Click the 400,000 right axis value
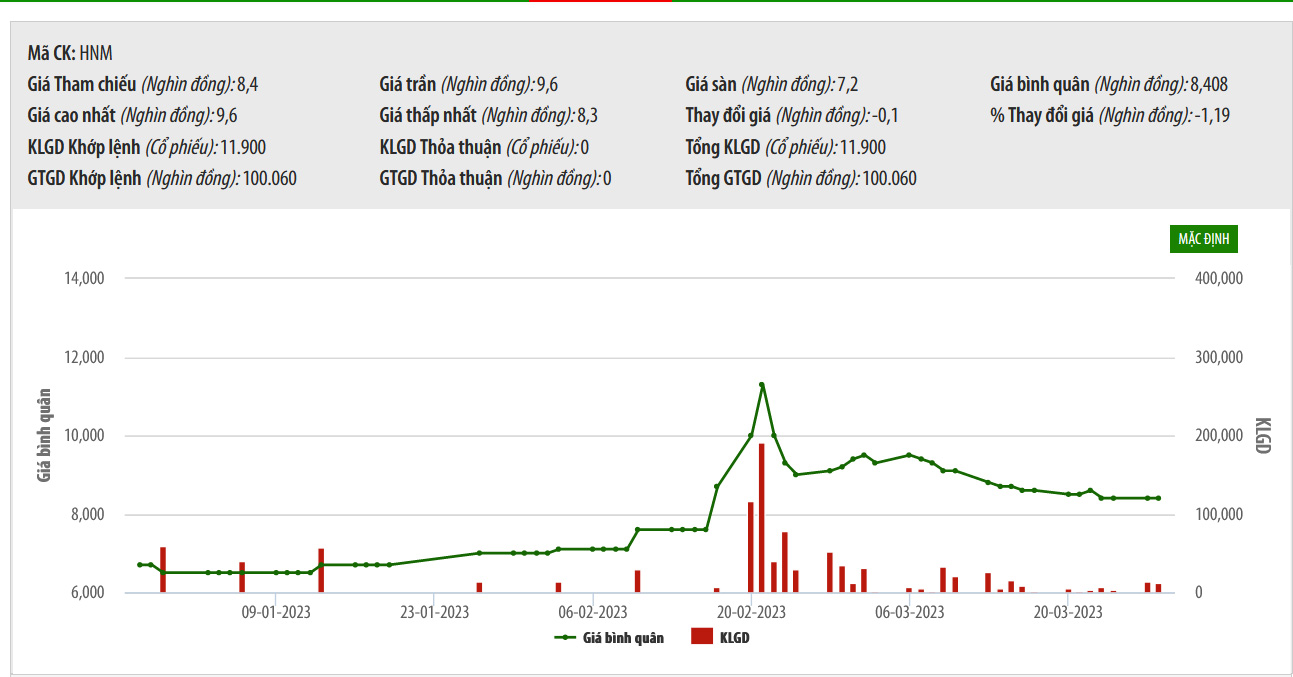 (x=1218, y=279)
